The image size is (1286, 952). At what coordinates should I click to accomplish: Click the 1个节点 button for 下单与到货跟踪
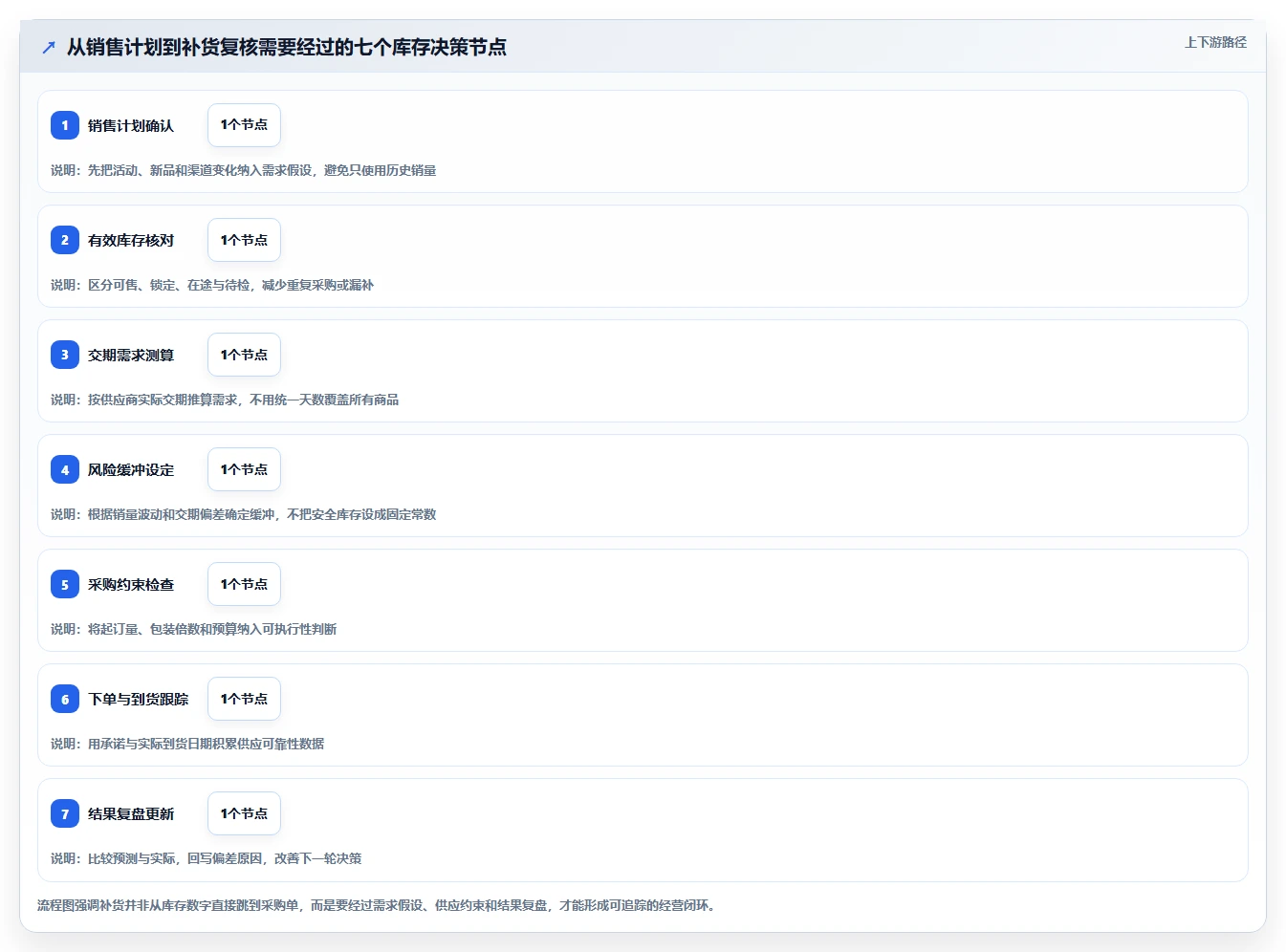(244, 699)
